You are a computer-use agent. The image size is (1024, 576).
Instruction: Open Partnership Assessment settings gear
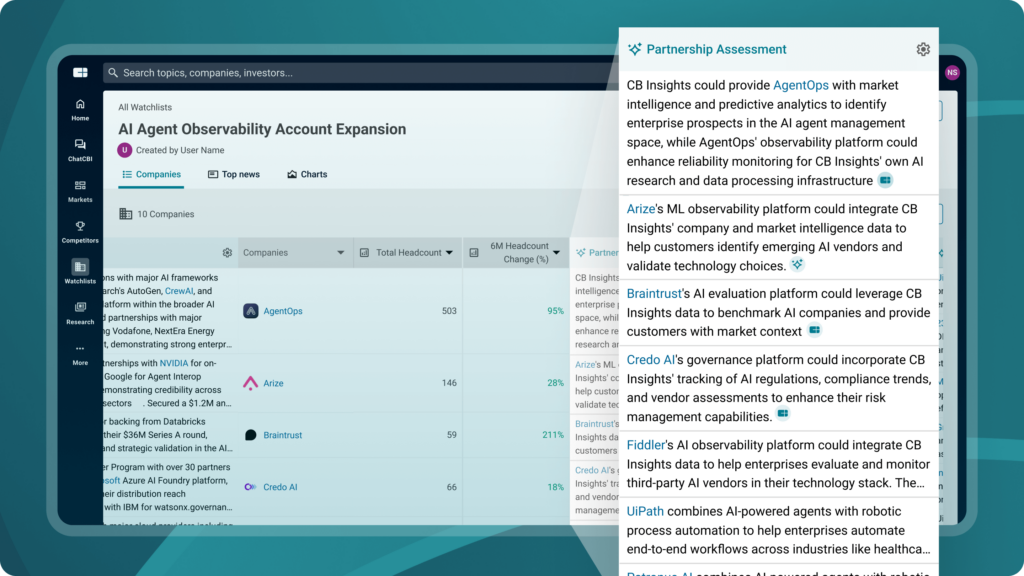tap(922, 50)
